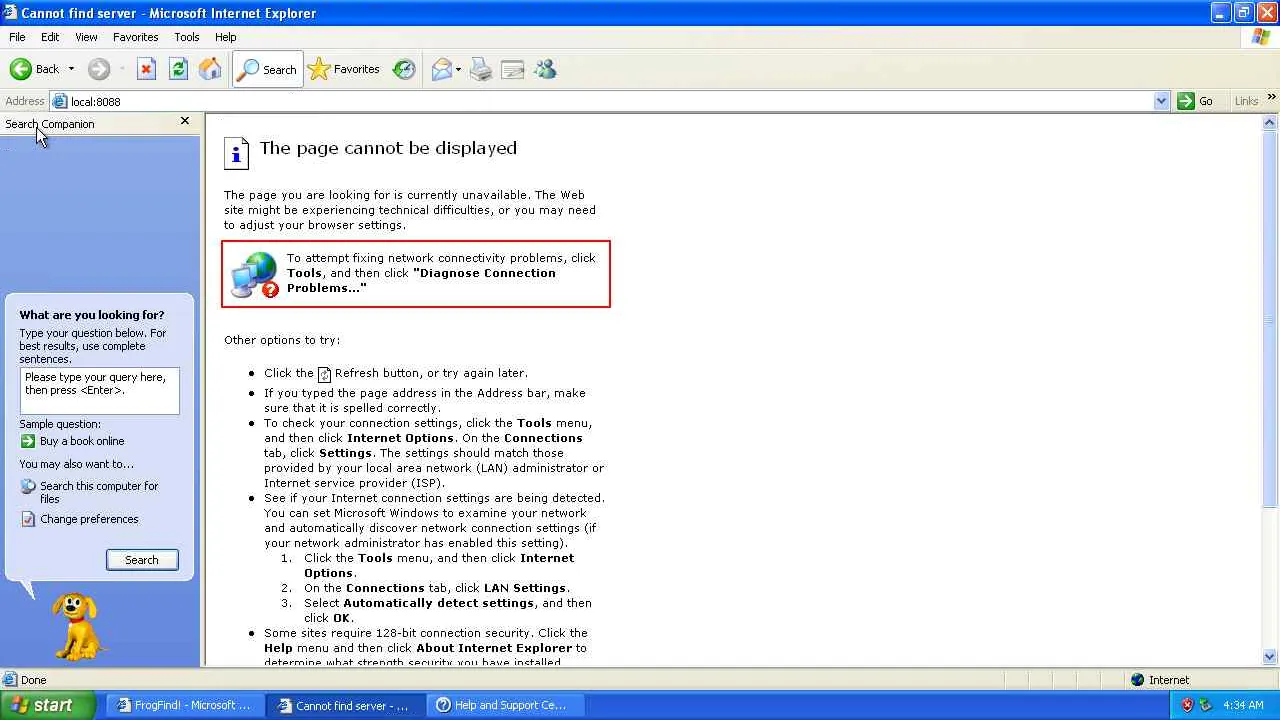Click the page scrollbar down arrow
This screenshot has height=720, width=1280.
tap(1270, 657)
